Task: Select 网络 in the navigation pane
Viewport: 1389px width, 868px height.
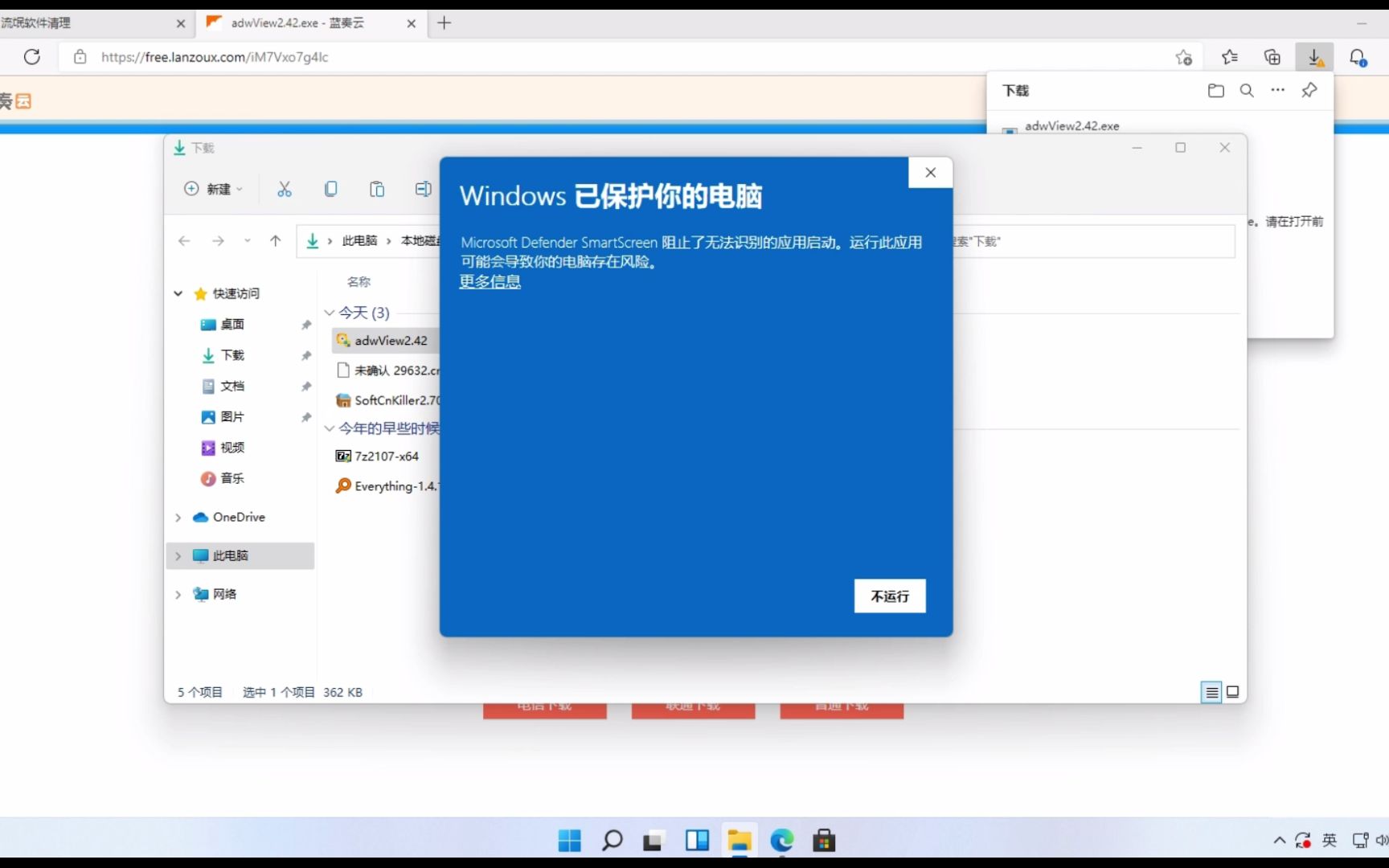Action: pos(224,594)
